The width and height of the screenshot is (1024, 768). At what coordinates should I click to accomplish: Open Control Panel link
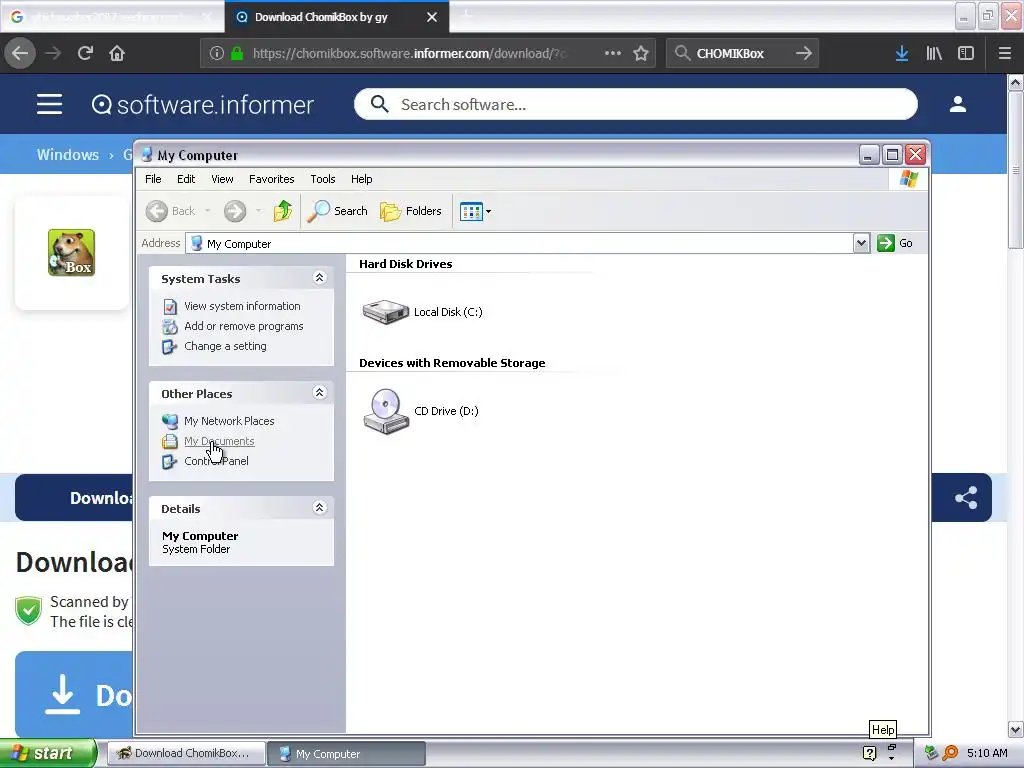(x=216, y=461)
